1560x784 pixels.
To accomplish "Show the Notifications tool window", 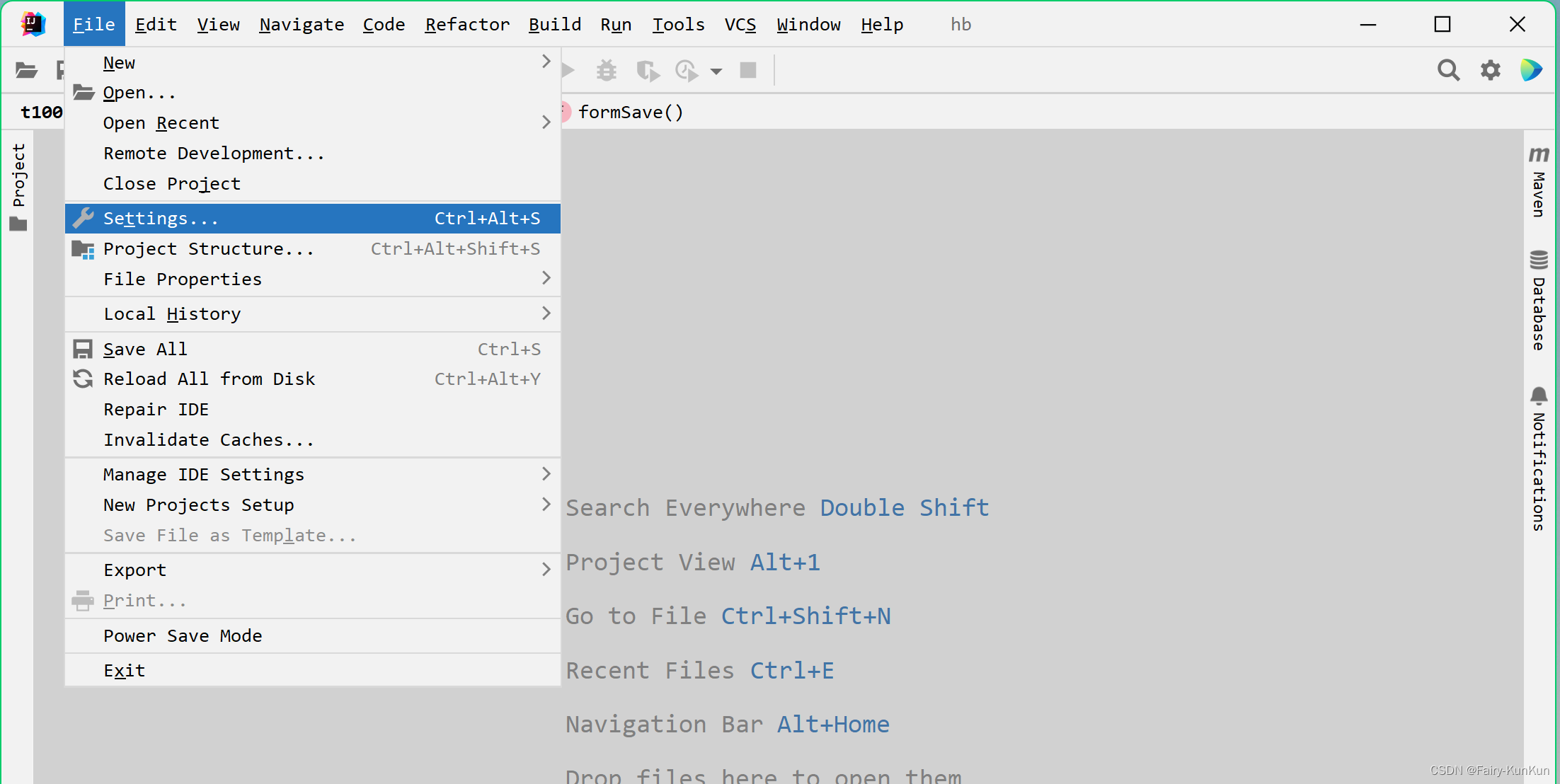I will 1539,459.
